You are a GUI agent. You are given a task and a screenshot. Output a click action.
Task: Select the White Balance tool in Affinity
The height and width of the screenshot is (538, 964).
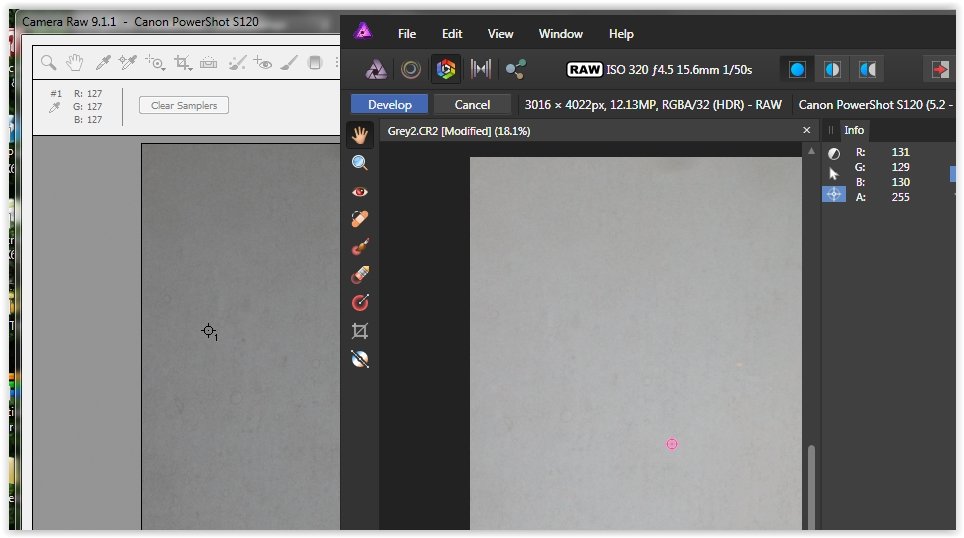(x=360, y=359)
